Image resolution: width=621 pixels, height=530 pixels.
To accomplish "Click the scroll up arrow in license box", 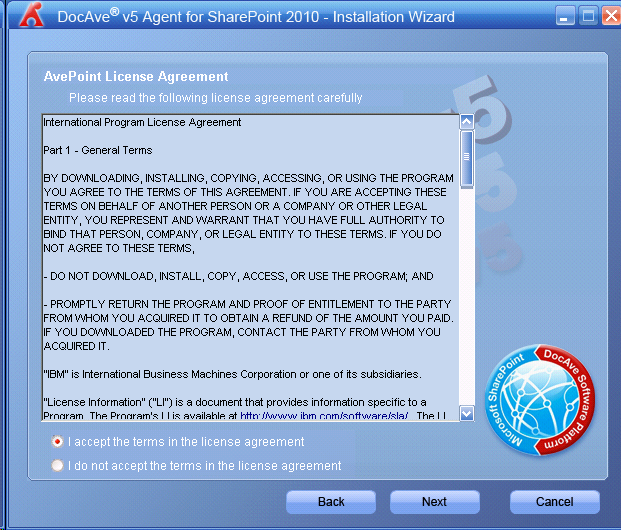I will [x=466, y=122].
